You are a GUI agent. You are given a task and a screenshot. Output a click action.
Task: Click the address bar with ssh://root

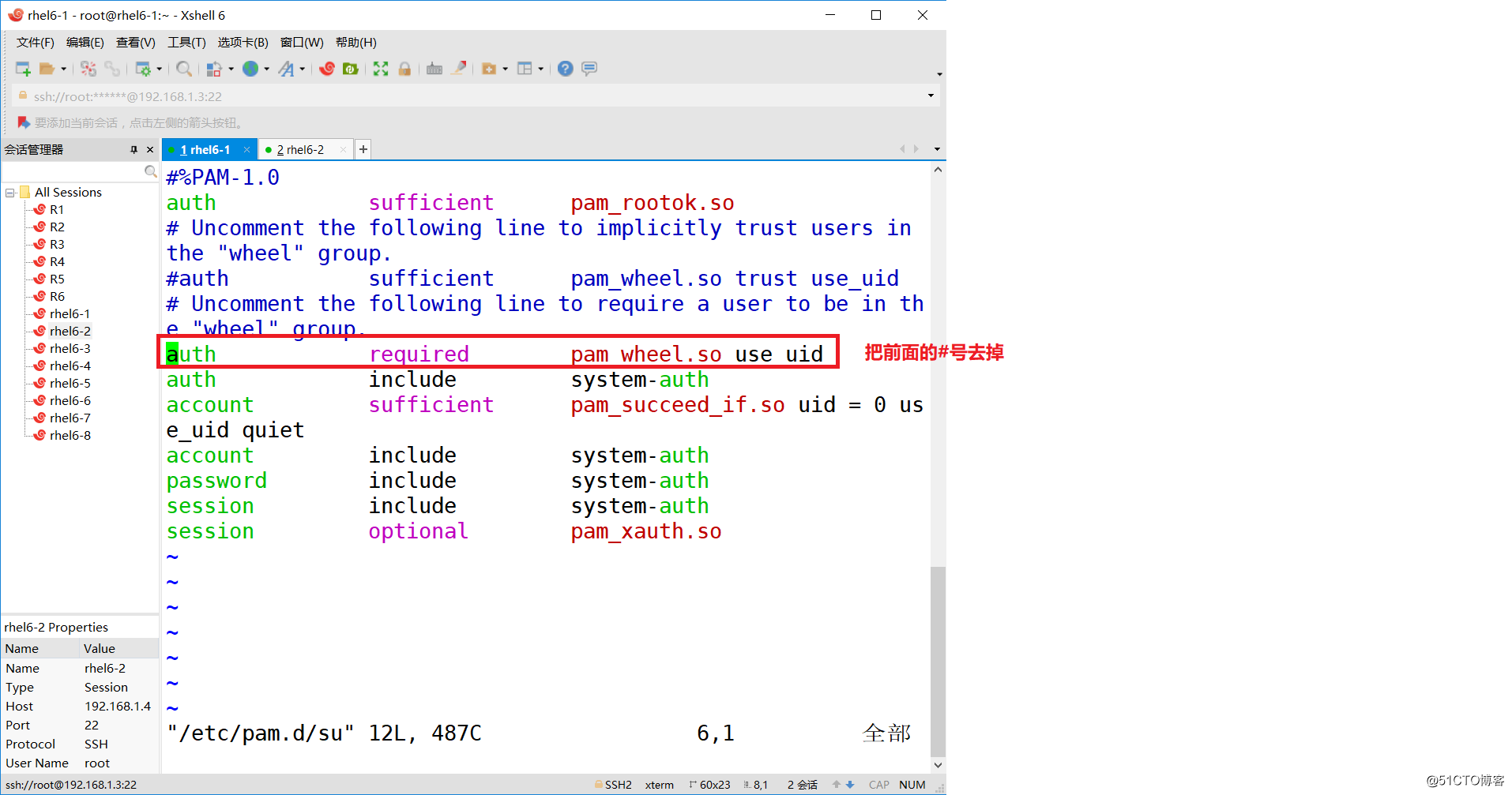click(x=474, y=96)
